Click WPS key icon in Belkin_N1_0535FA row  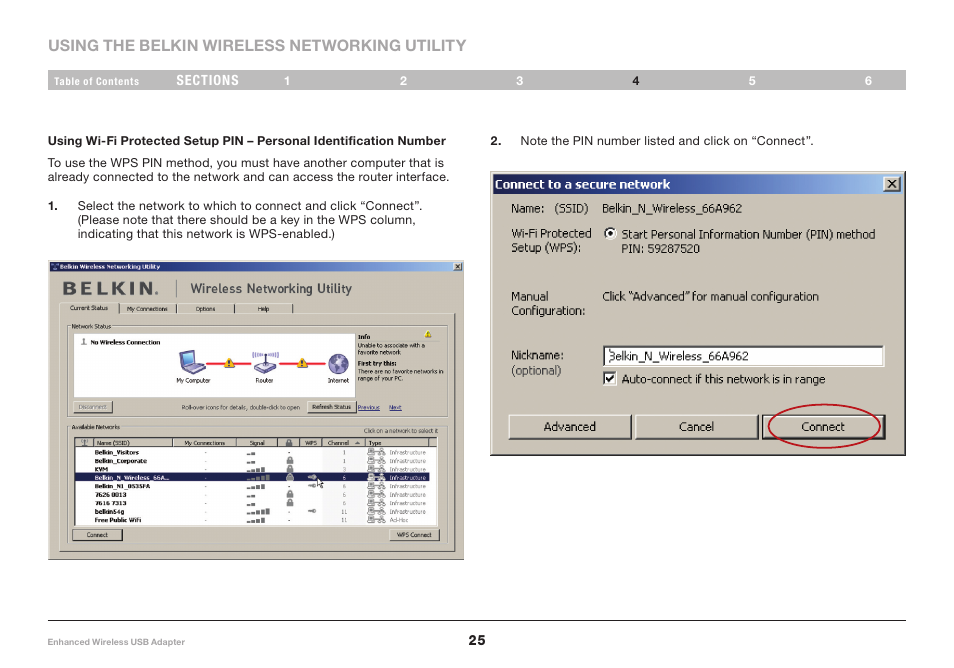click(x=312, y=485)
